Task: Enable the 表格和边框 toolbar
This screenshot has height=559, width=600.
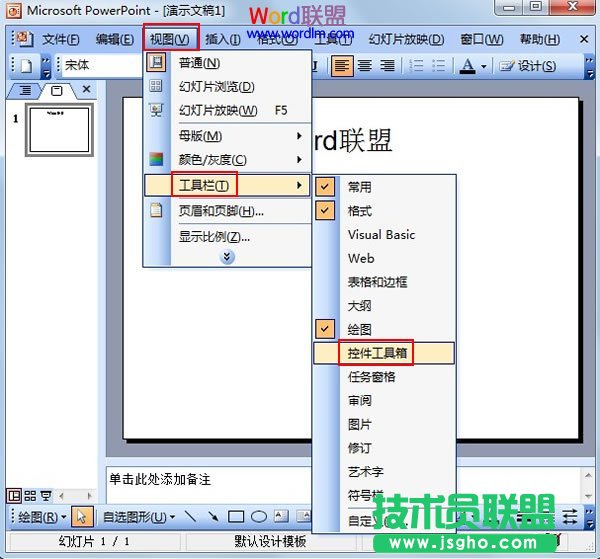Action: click(384, 282)
